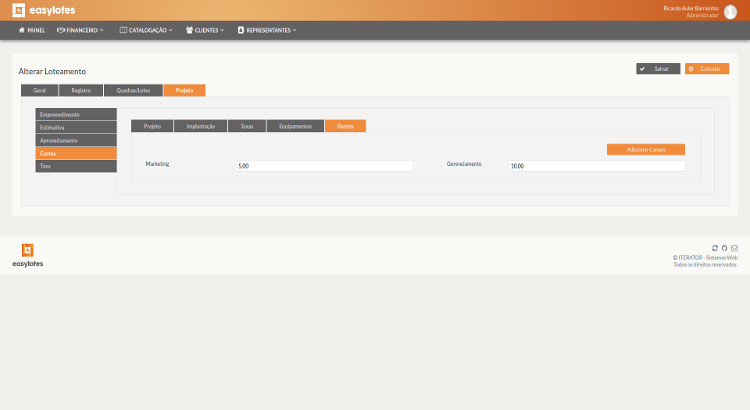Viewport: 750px width, 410px height.
Task: Open Estimativa in side menu
Action: [76, 127]
